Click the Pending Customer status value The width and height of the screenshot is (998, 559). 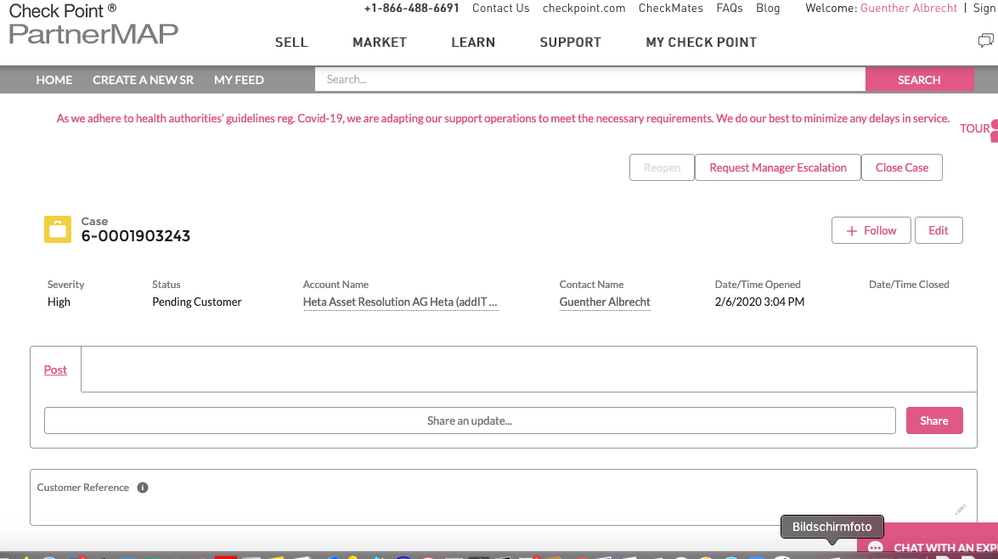(197, 302)
